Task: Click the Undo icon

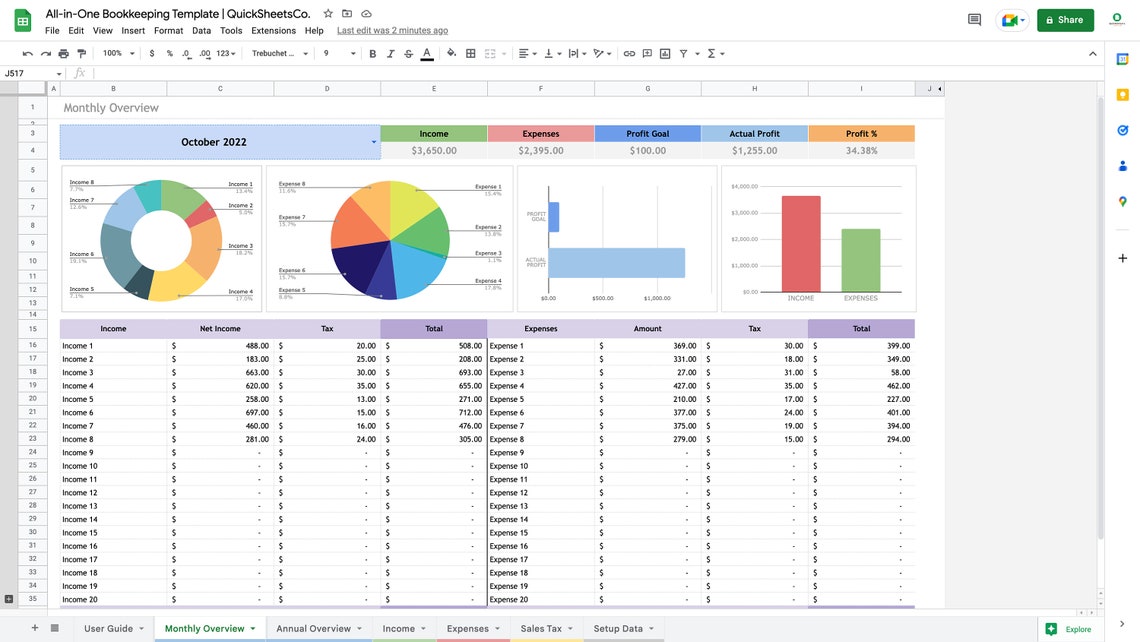Action: (27, 52)
